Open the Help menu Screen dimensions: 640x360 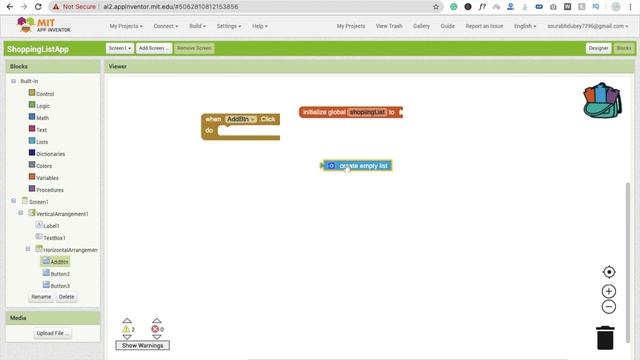point(260,26)
